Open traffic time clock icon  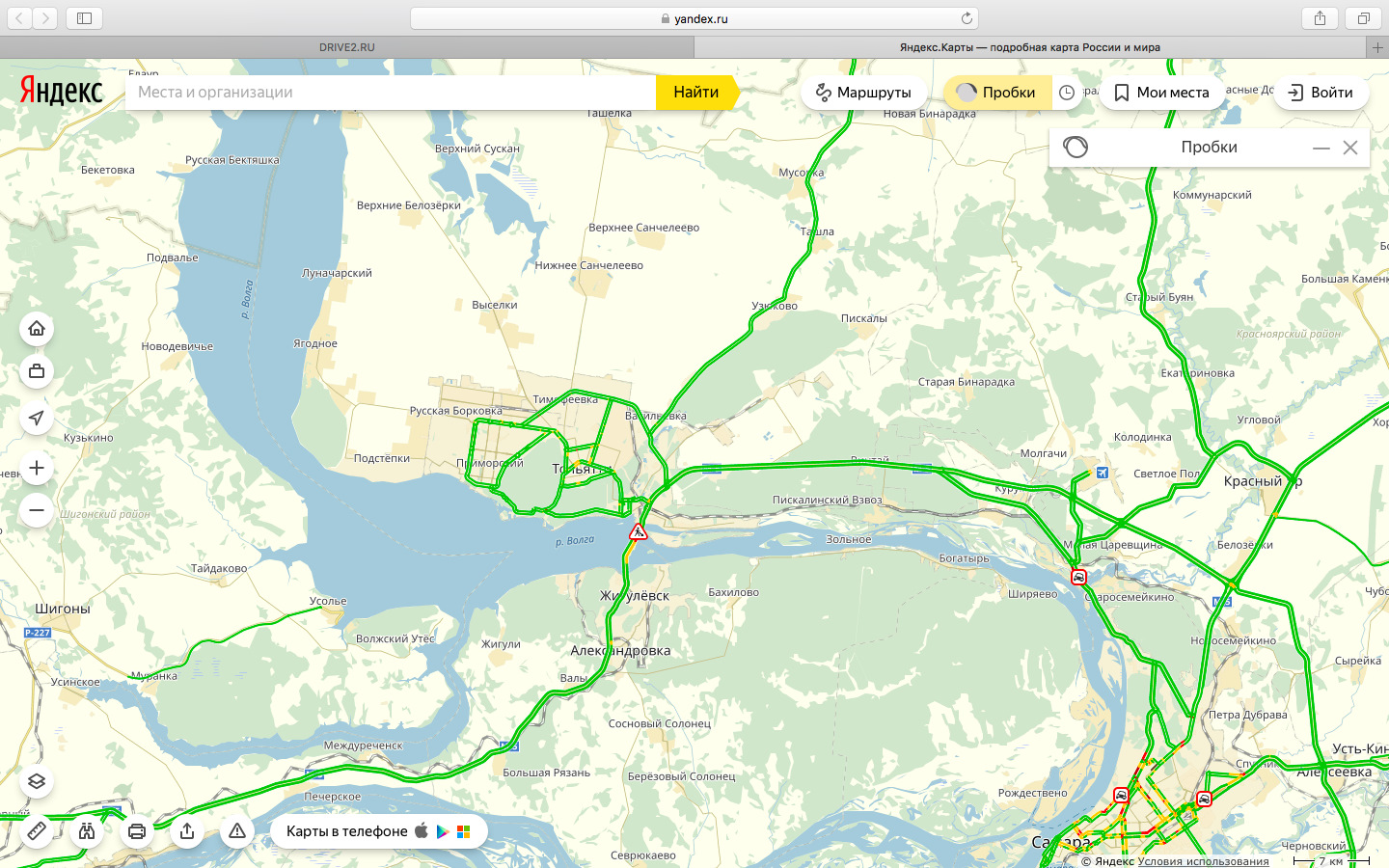point(1067,93)
